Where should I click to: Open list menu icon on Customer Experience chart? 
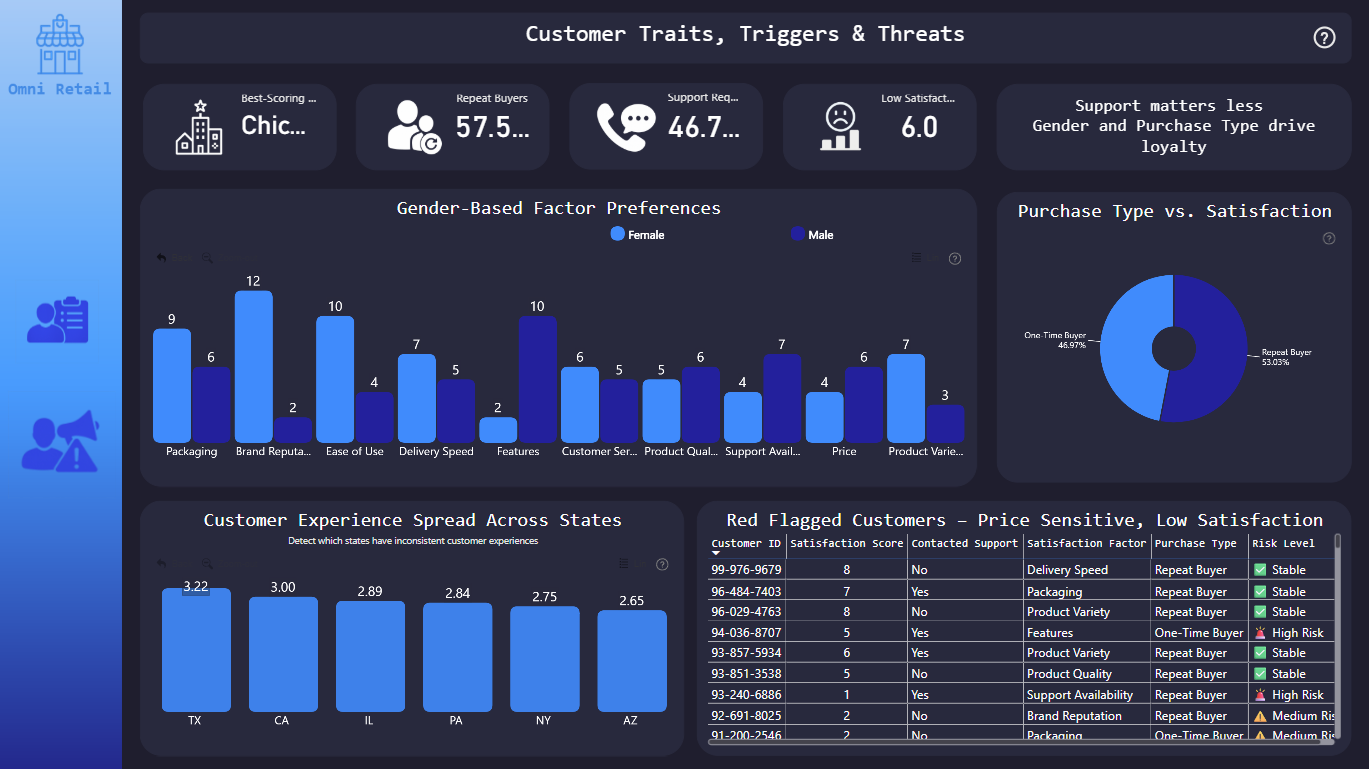(x=624, y=564)
